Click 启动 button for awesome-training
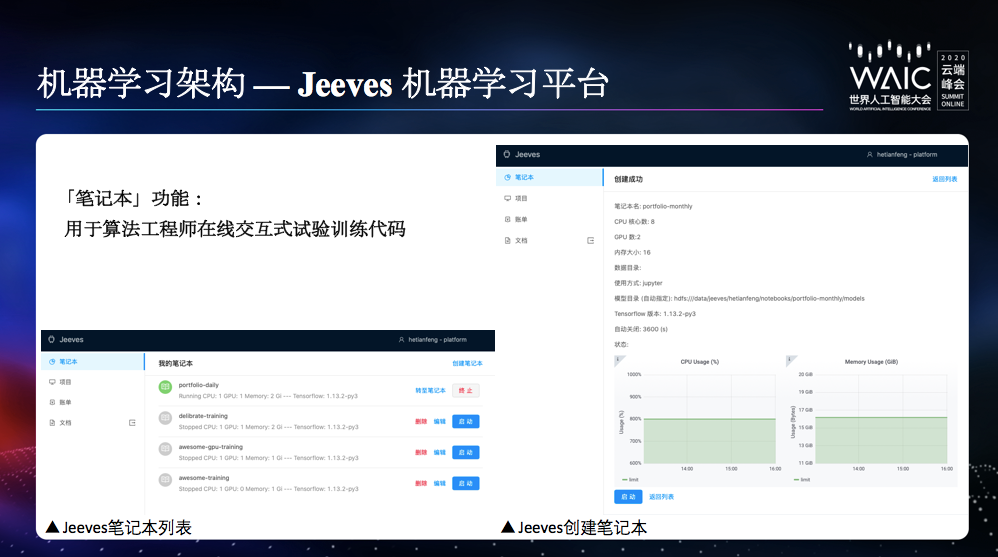Screen dimensions: 998x557 pyautogui.click(x=466, y=483)
